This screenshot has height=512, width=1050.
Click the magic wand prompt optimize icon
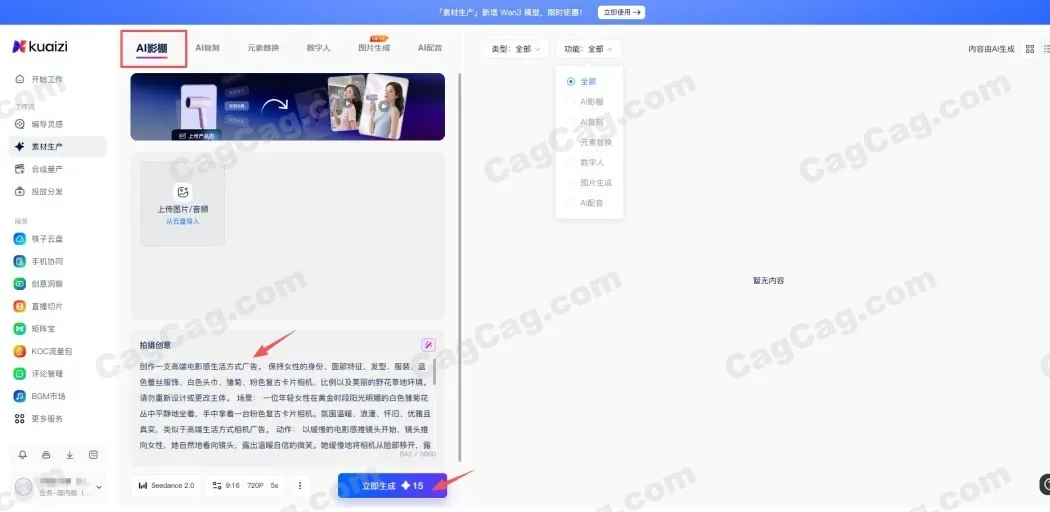tap(429, 345)
